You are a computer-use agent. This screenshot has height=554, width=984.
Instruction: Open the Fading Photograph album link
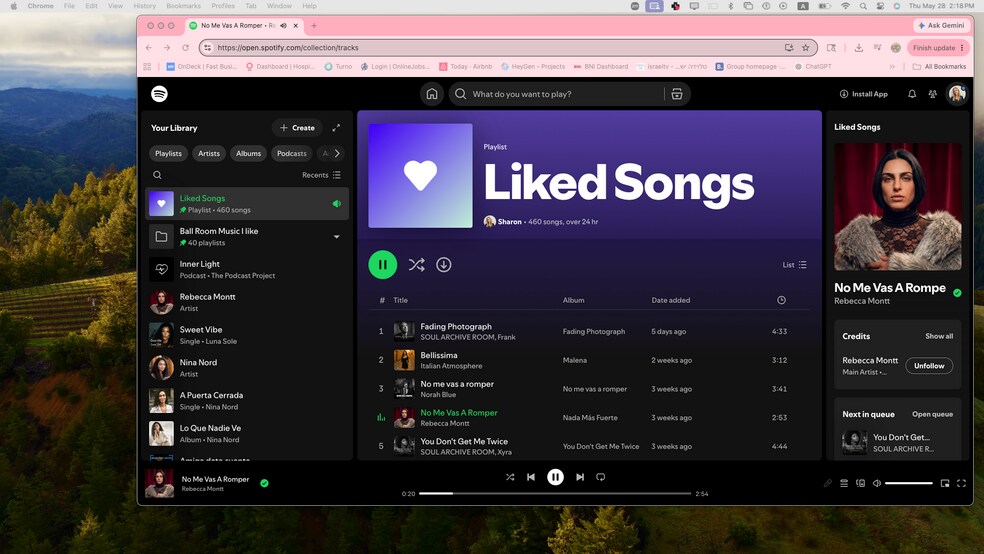594,331
